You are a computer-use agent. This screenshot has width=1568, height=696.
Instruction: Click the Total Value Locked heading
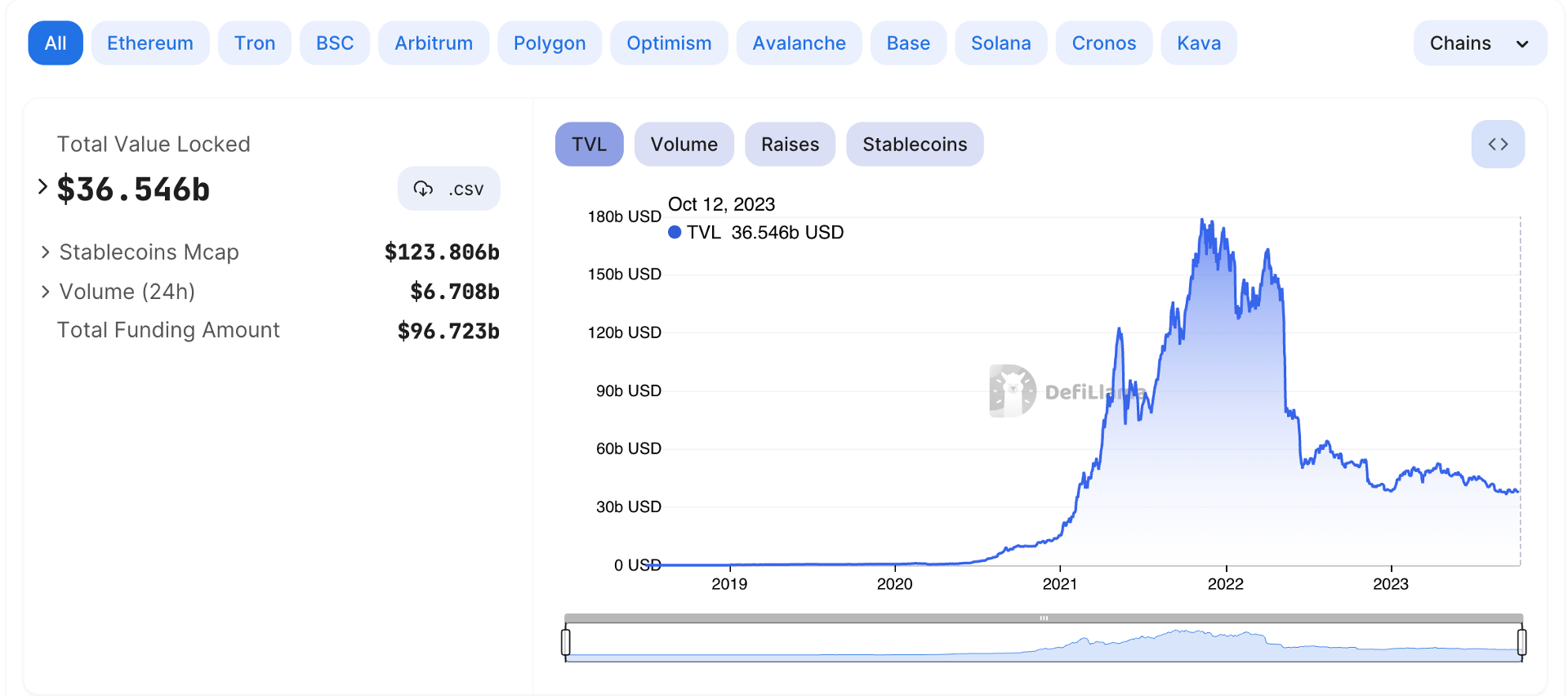(154, 145)
